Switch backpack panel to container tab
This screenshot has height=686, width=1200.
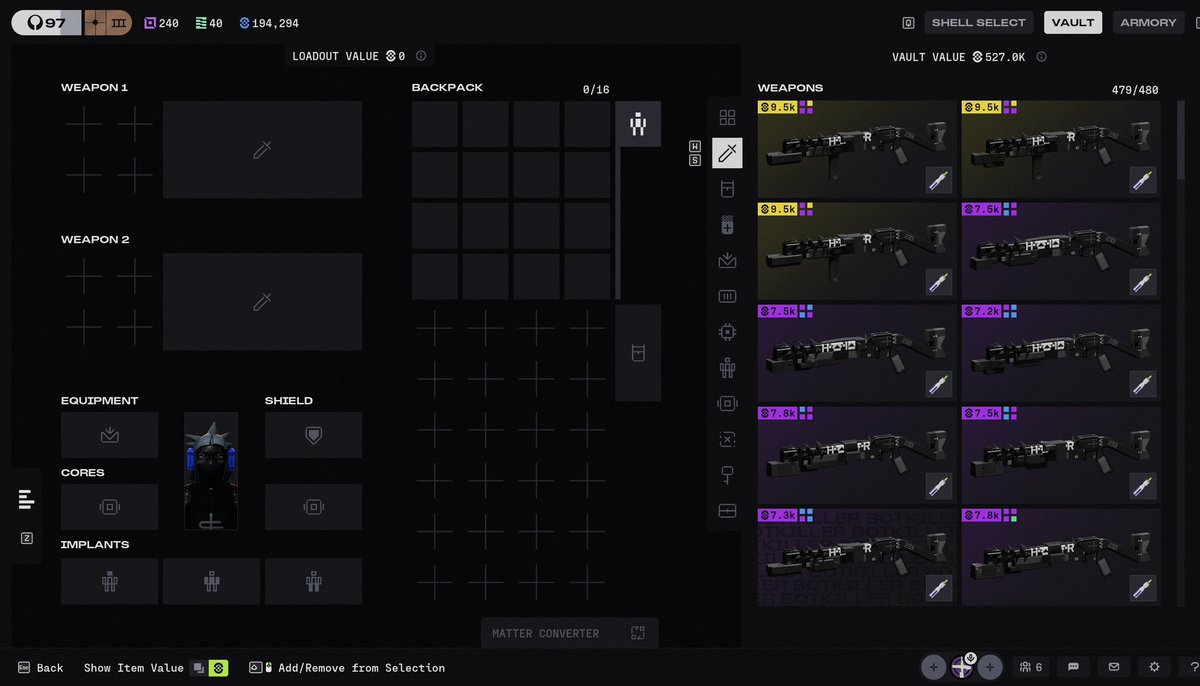638,353
